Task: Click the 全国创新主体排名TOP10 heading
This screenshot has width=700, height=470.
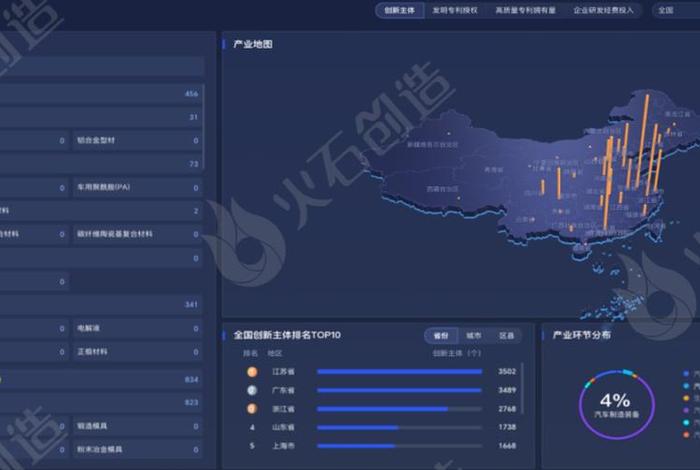Action: (x=287, y=335)
